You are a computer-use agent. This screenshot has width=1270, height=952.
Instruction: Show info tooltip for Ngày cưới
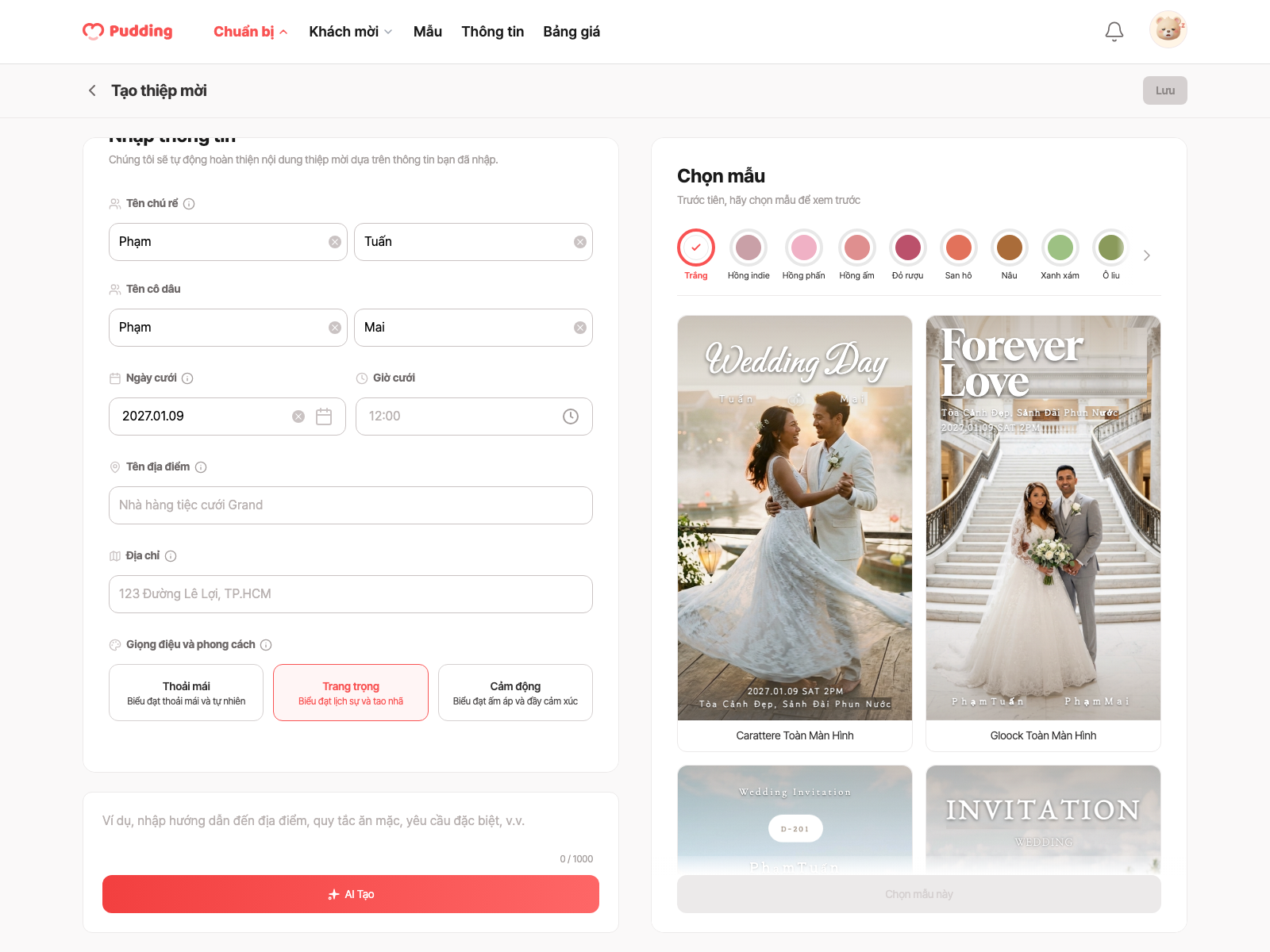click(x=187, y=378)
